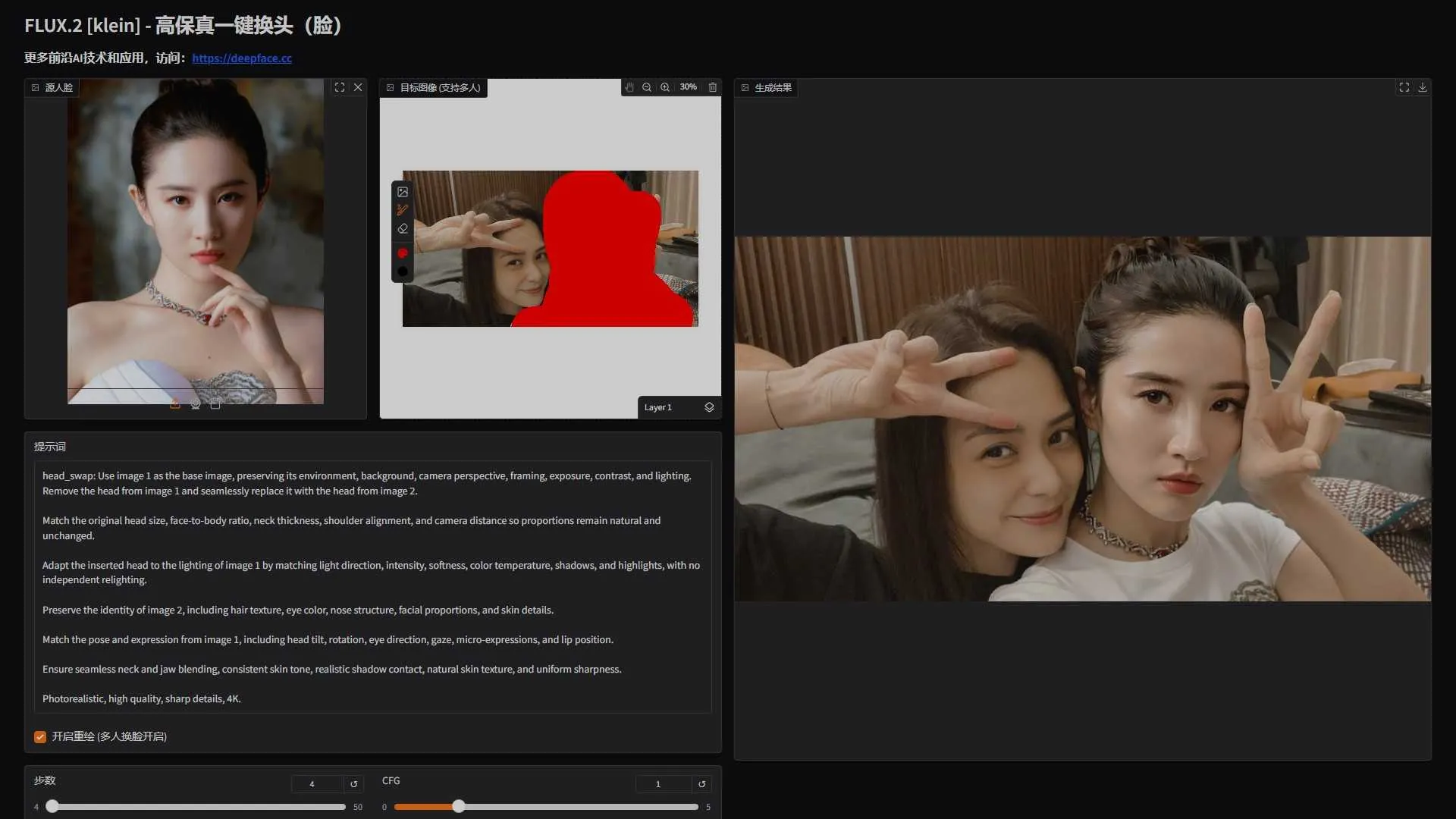1456x819 pixels.
Task: Click the image background tool icon
Action: click(403, 192)
